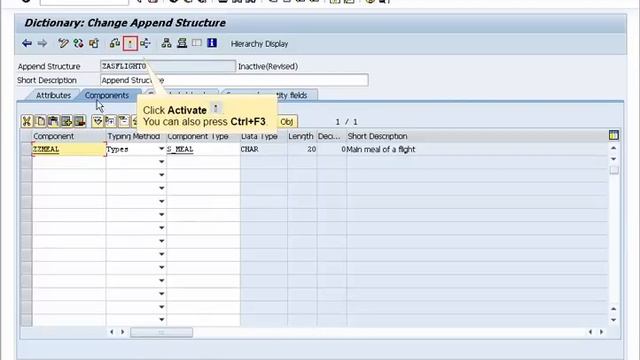Click the Collapse Include minus icon
640x360 pixels.
click(x=123, y=121)
